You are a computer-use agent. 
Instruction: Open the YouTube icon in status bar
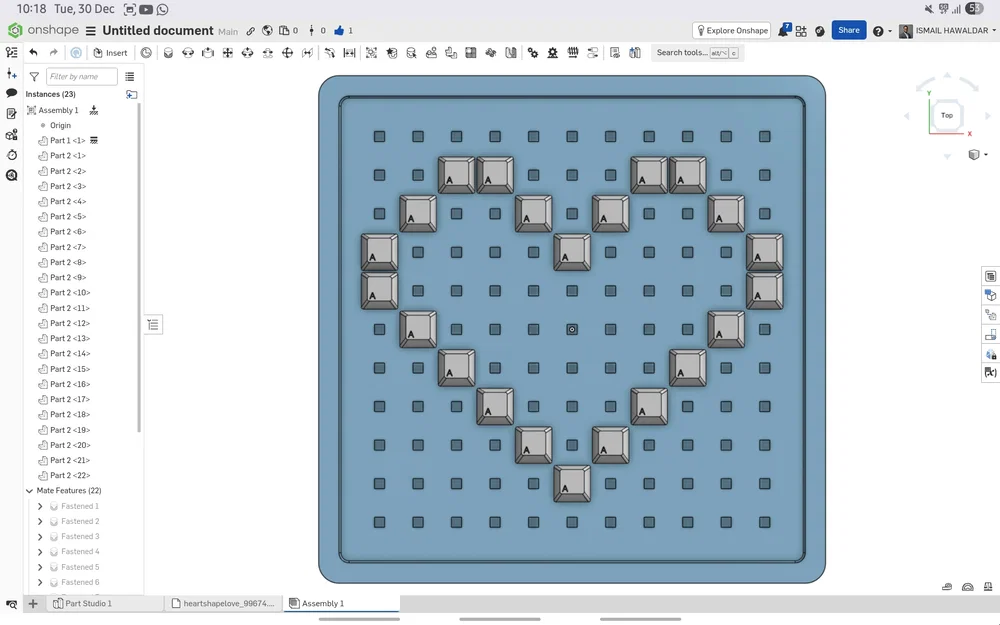tap(146, 10)
